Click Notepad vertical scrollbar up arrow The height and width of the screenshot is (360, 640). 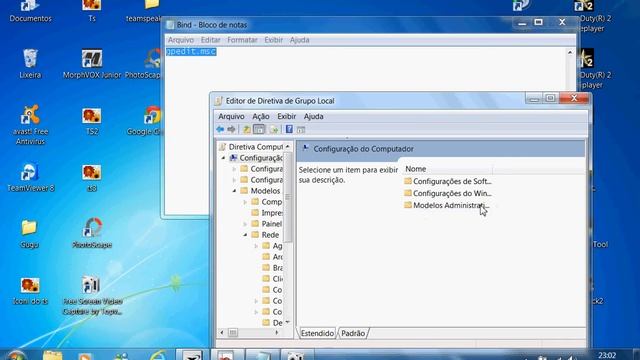click(570, 52)
